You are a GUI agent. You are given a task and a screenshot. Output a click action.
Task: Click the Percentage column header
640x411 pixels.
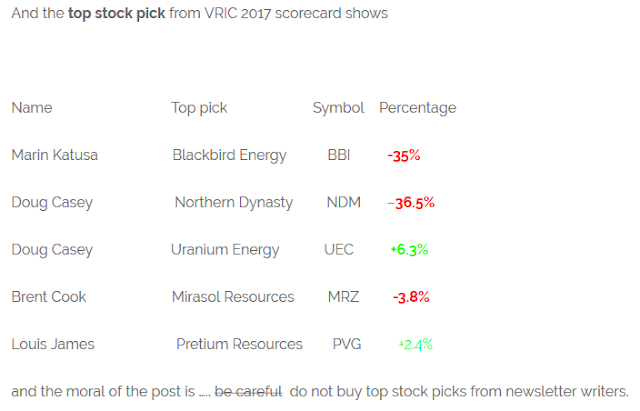point(418,108)
